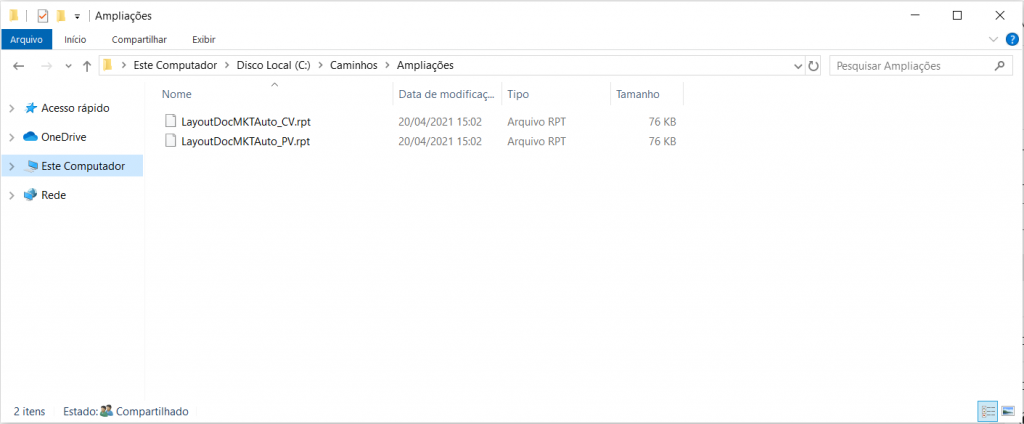Click the search magnifier icon
The image size is (1024, 424).
(999, 66)
